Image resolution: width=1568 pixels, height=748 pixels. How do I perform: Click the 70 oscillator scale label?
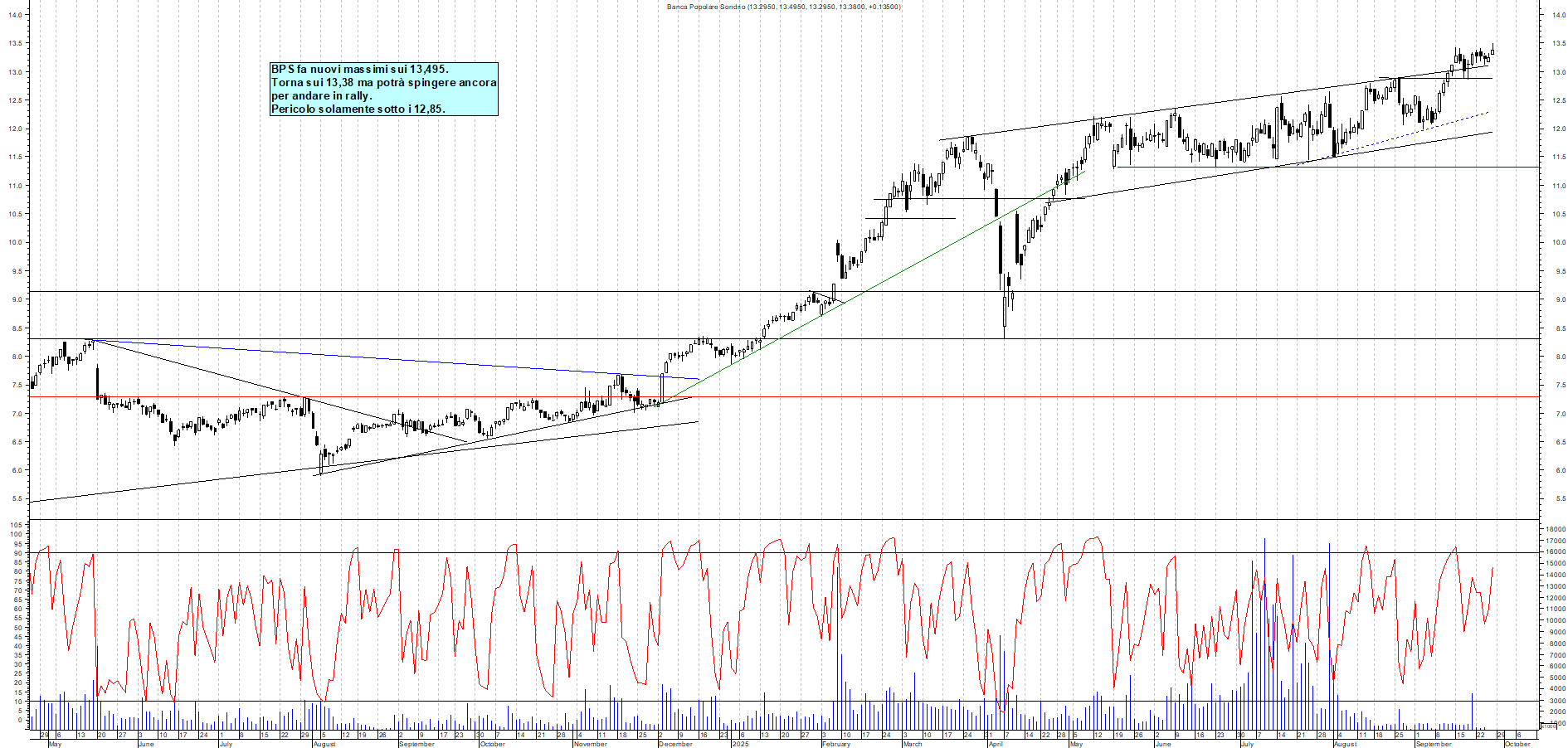coord(17,590)
